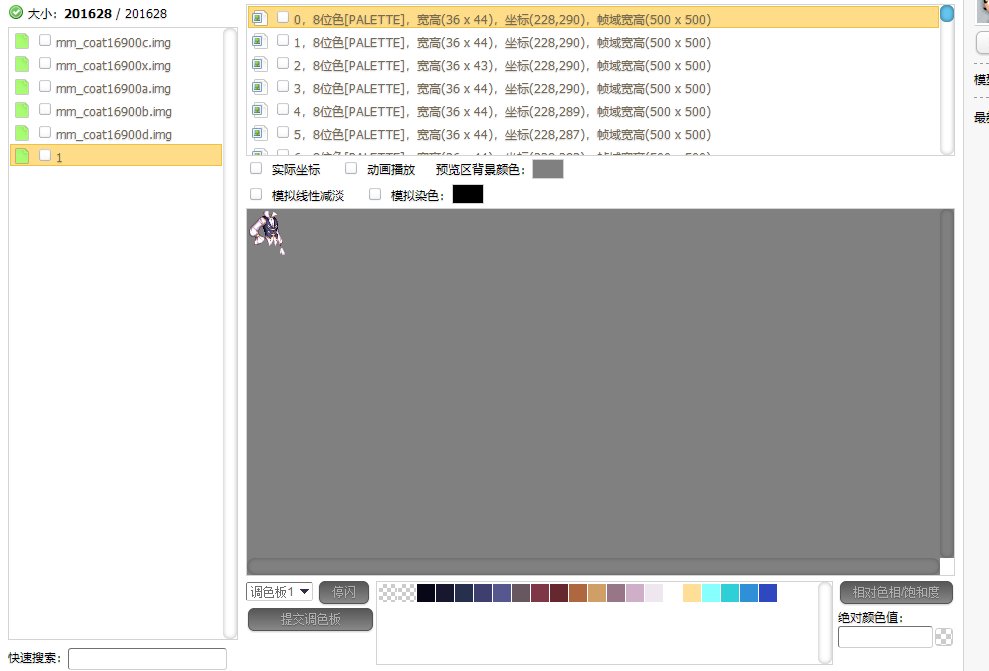Viewport: 989px width, 671px height.
Task: Click the 停闪 button
Action: pyautogui.click(x=344, y=592)
